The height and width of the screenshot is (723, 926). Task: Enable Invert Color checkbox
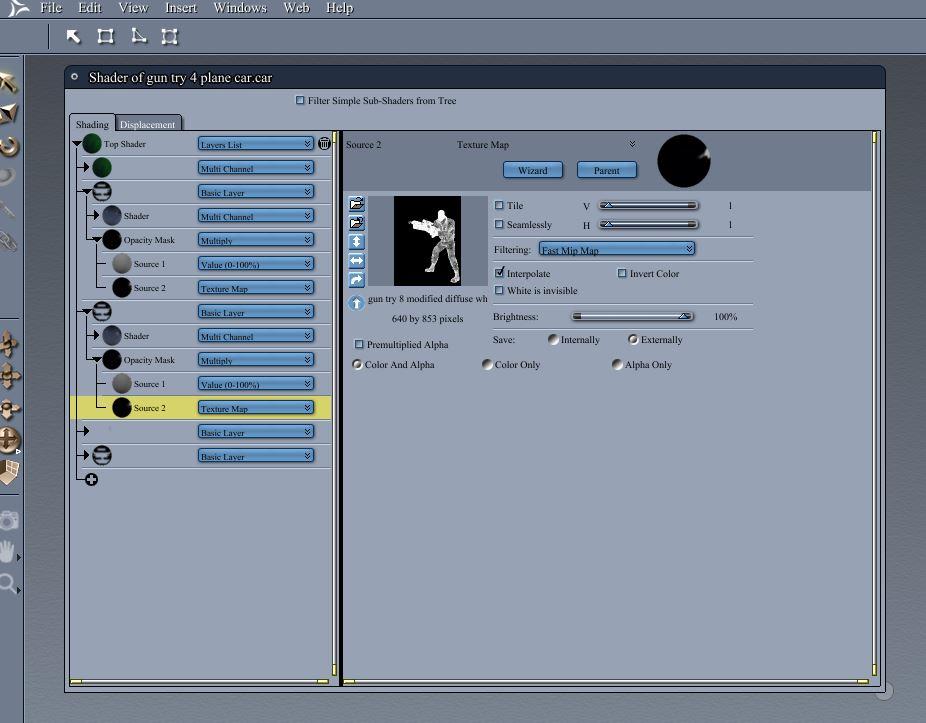click(x=622, y=273)
